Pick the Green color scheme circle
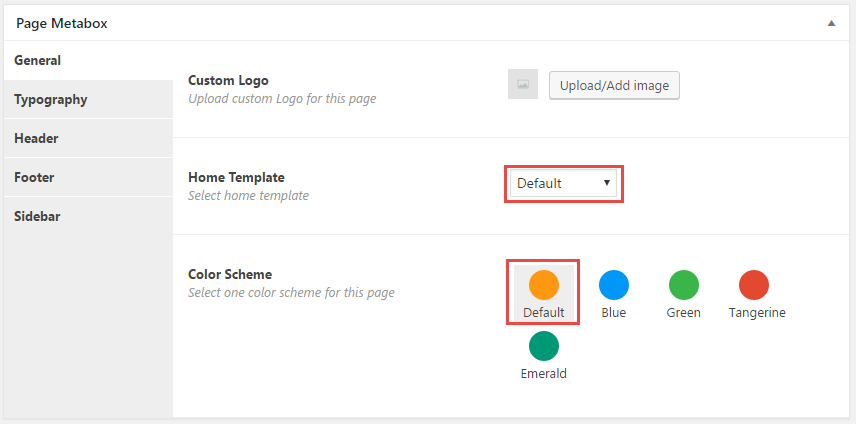856x424 pixels. [x=683, y=285]
